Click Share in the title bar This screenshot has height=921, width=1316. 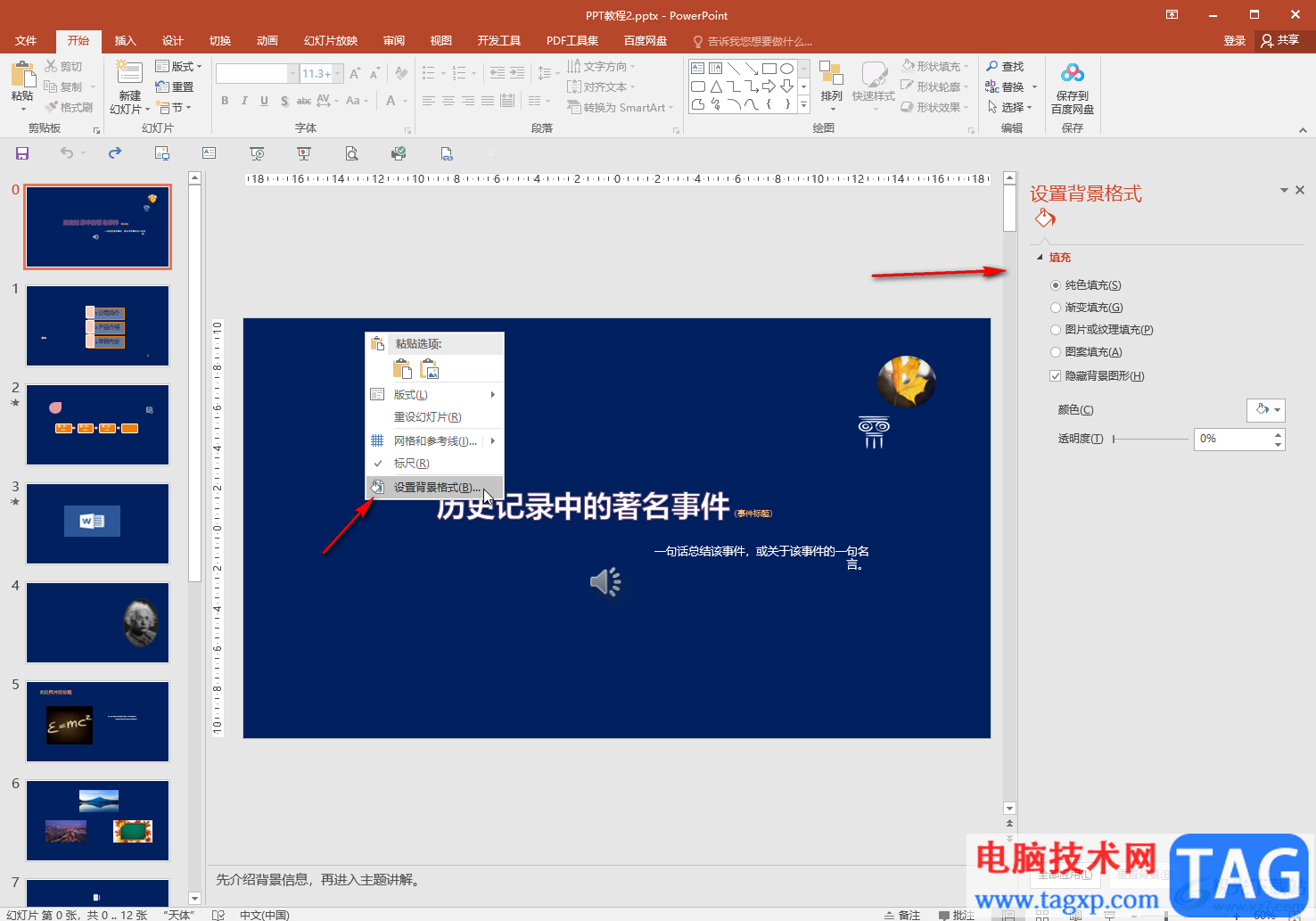click(x=1281, y=40)
